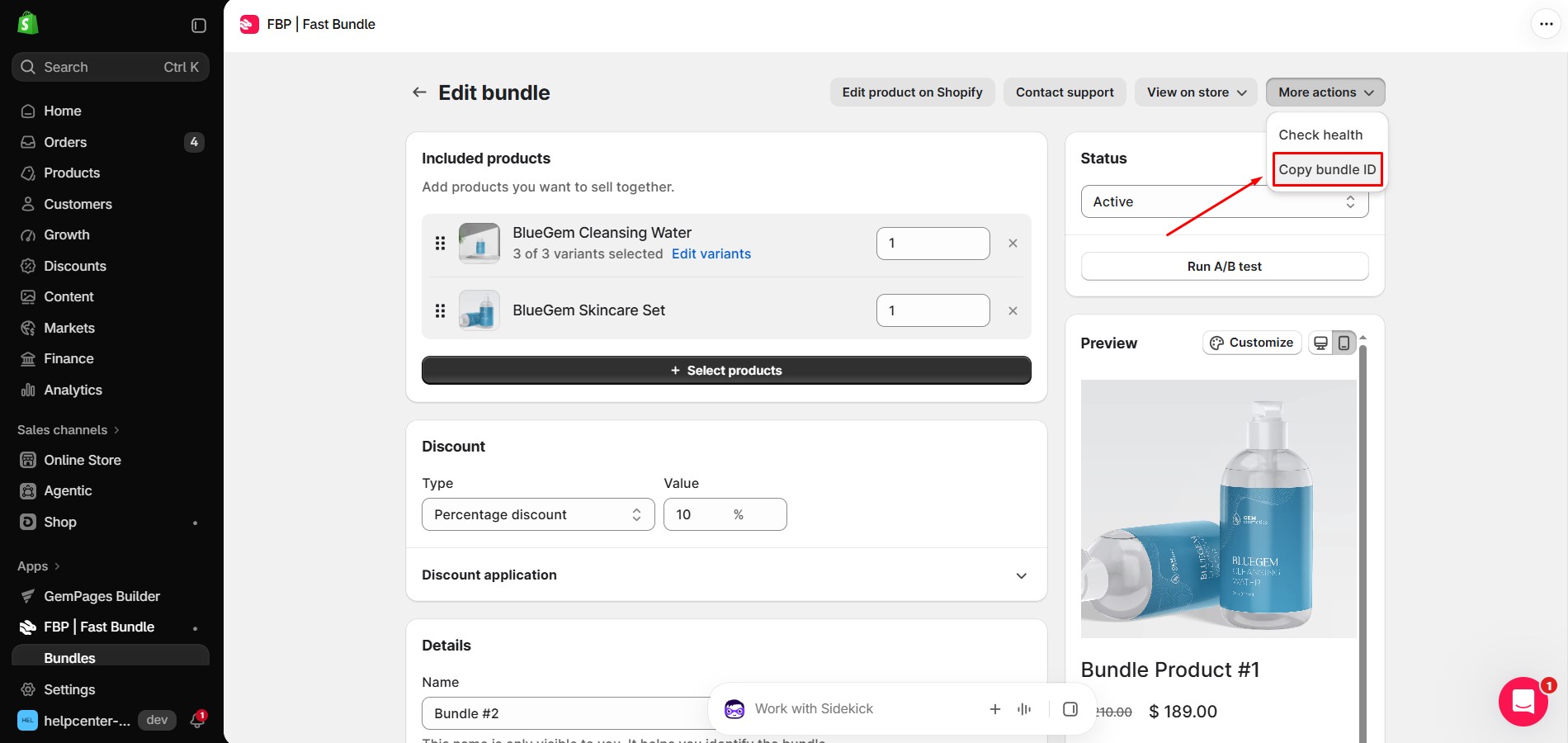Viewport: 1568px width, 743px height.
Task: Grab the drag handle for BlueGem Skincare Set
Action: [x=440, y=311]
